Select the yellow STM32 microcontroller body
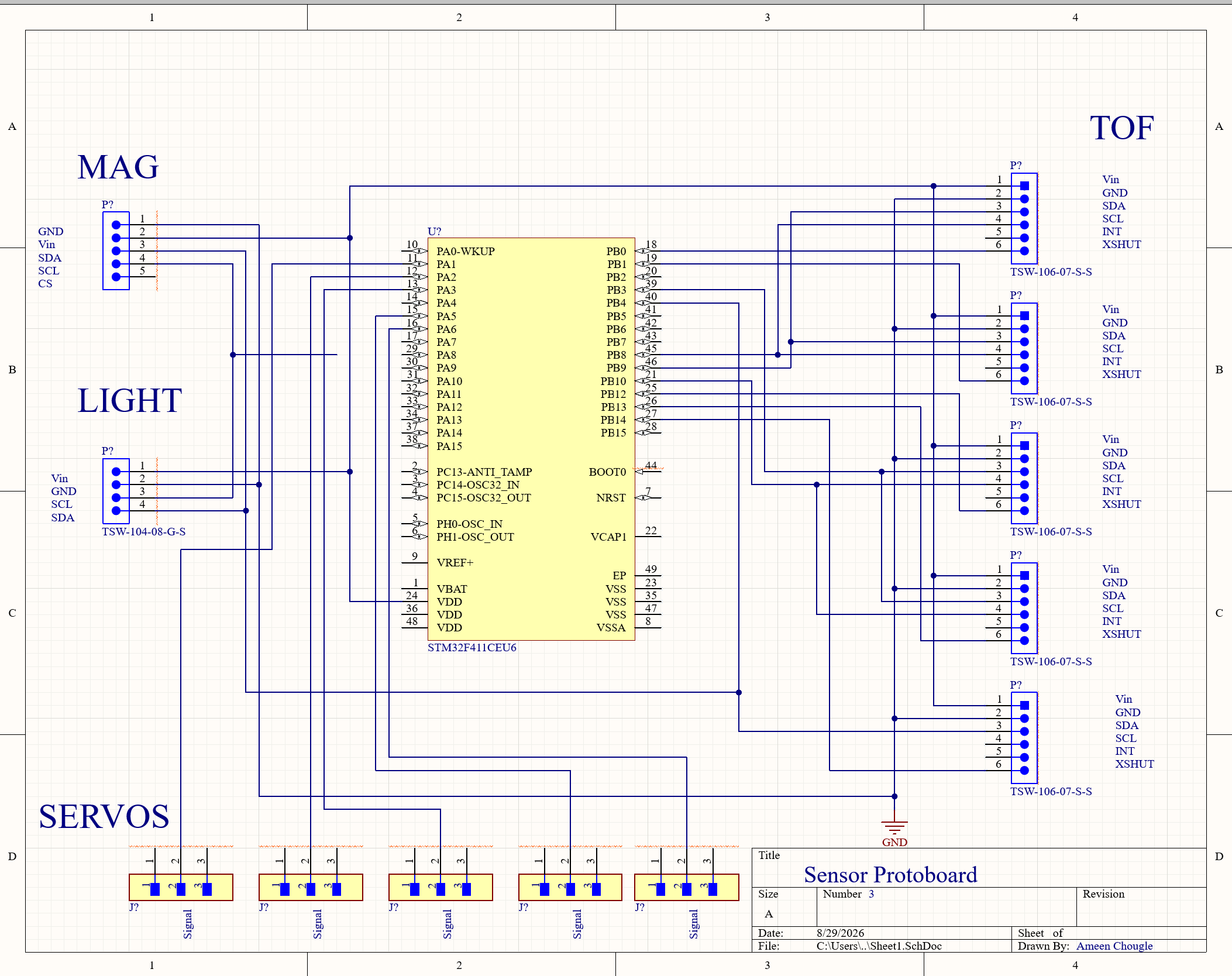The height and width of the screenshot is (976, 1232). [531, 439]
